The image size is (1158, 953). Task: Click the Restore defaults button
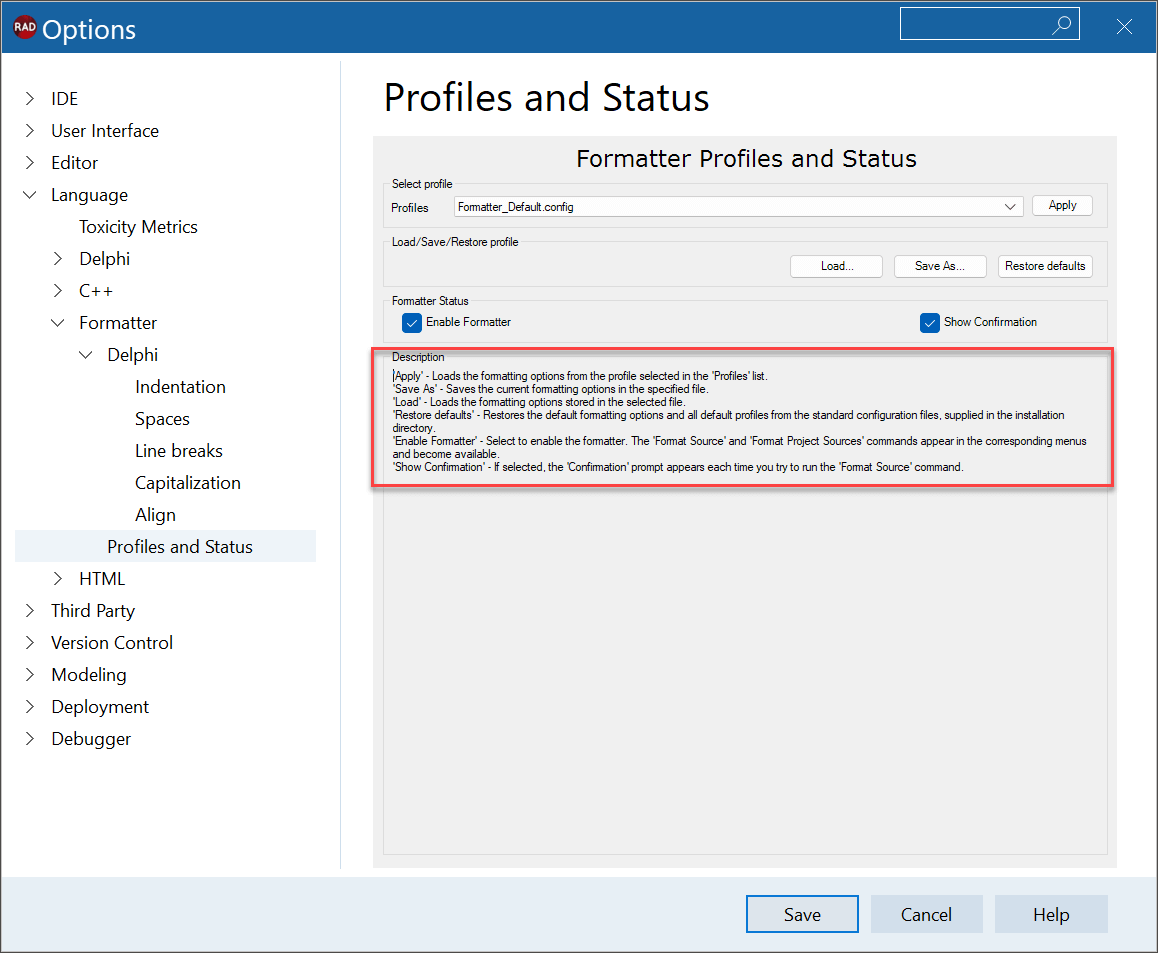tap(1045, 266)
